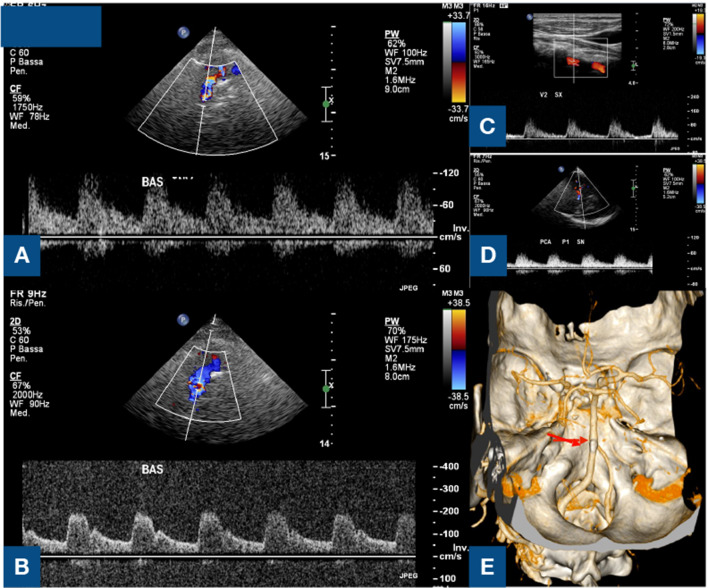Select the green focus marker in panel B
Screen dimensions: 708x588
pos(326,386)
